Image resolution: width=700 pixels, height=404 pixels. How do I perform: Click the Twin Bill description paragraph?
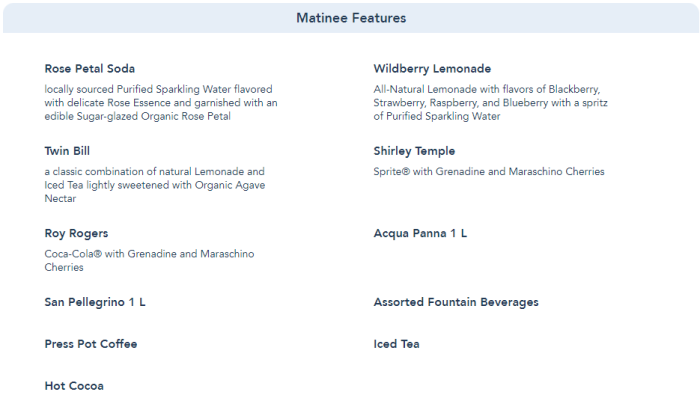tap(155, 185)
